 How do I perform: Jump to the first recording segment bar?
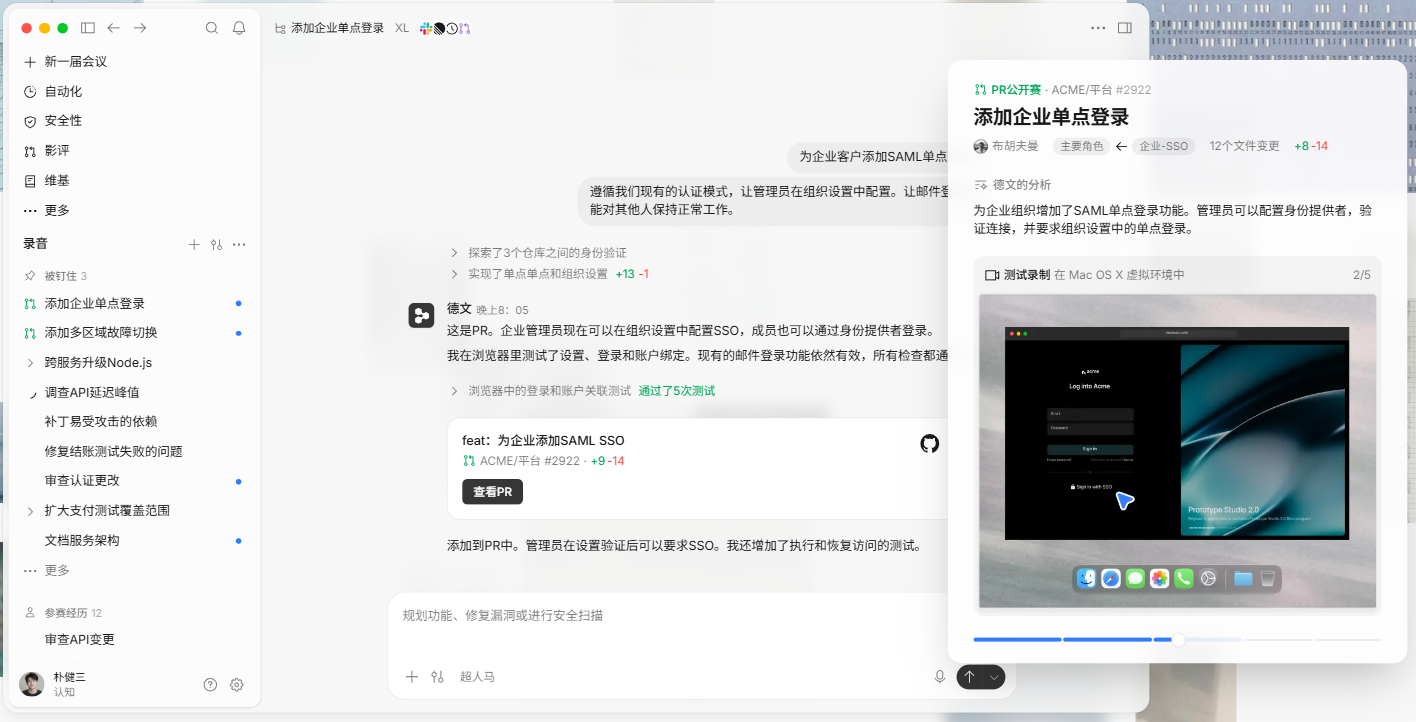pos(1017,640)
